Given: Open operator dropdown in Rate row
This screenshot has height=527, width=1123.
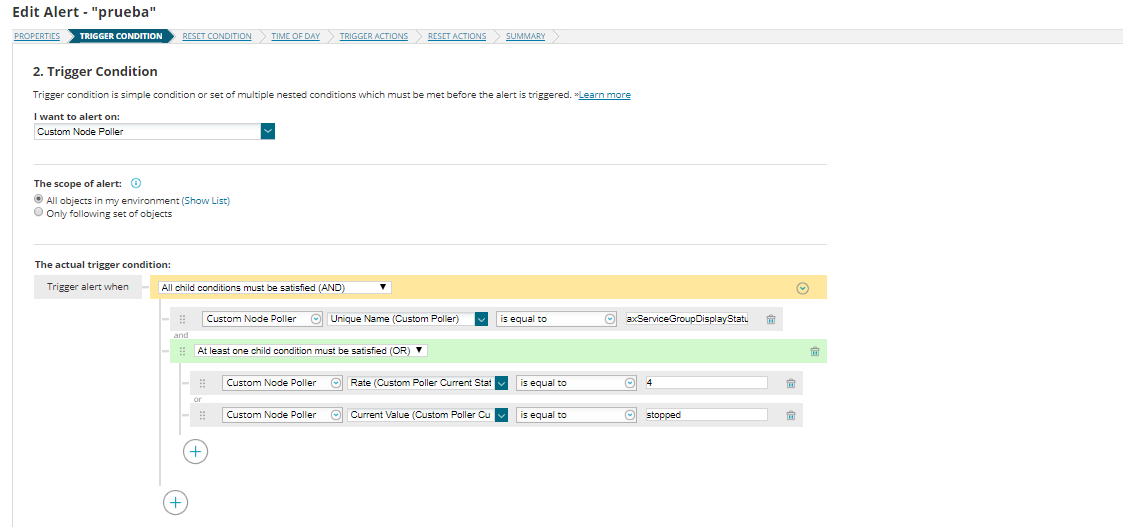Looking at the screenshot, I should click(x=577, y=383).
